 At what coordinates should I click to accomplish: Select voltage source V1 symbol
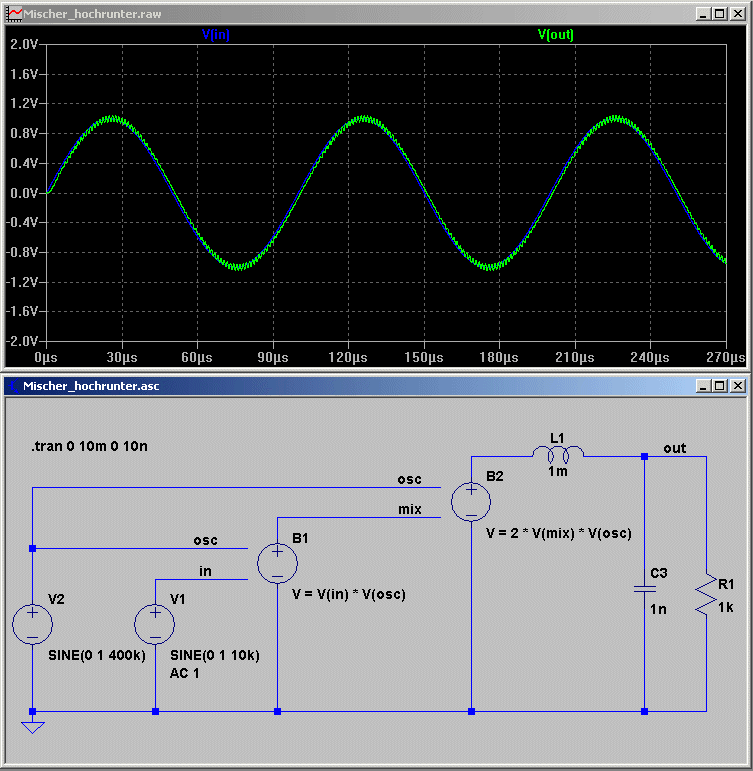pyautogui.click(x=155, y=624)
